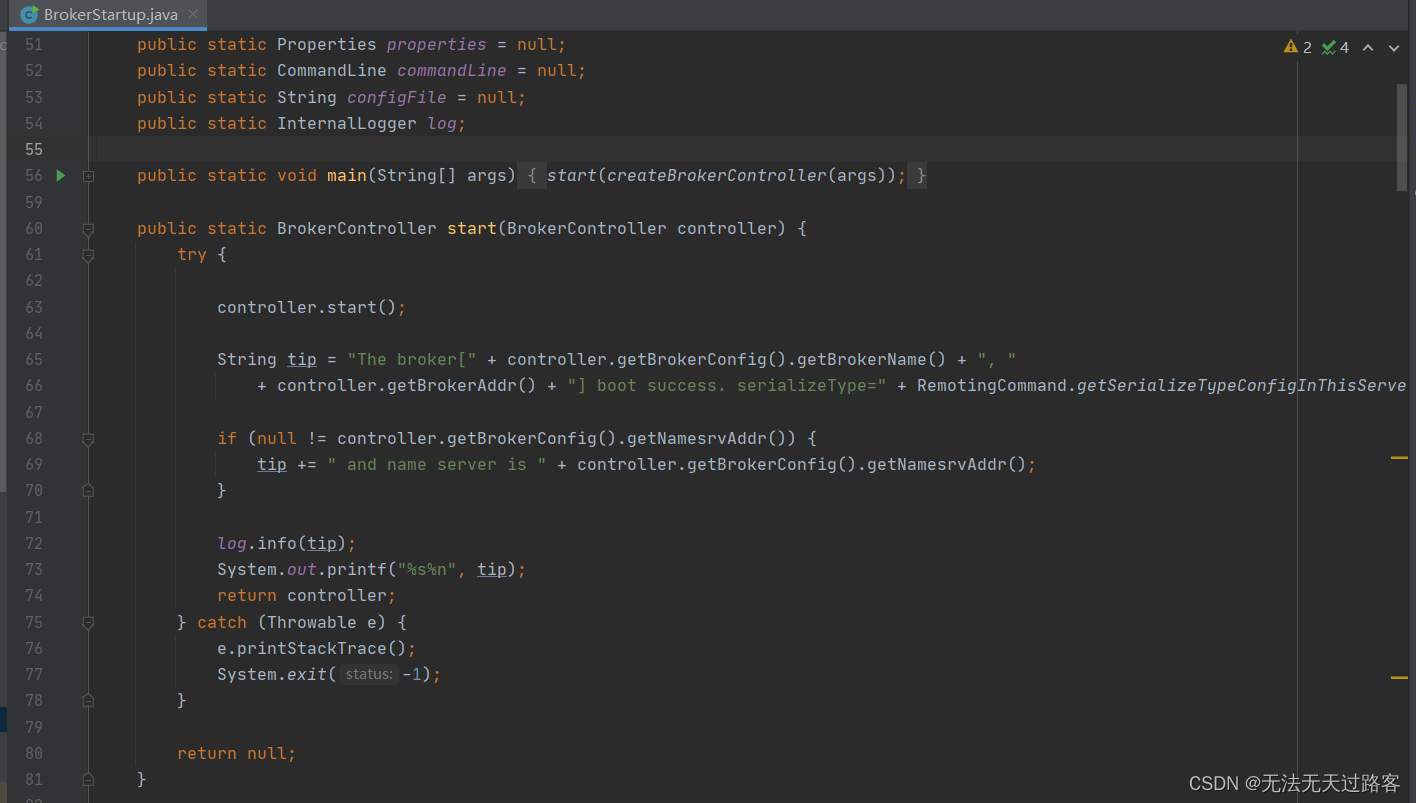Screen dimensions: 1416x803
Task: Click string " and name server is "
Action: 437,464
